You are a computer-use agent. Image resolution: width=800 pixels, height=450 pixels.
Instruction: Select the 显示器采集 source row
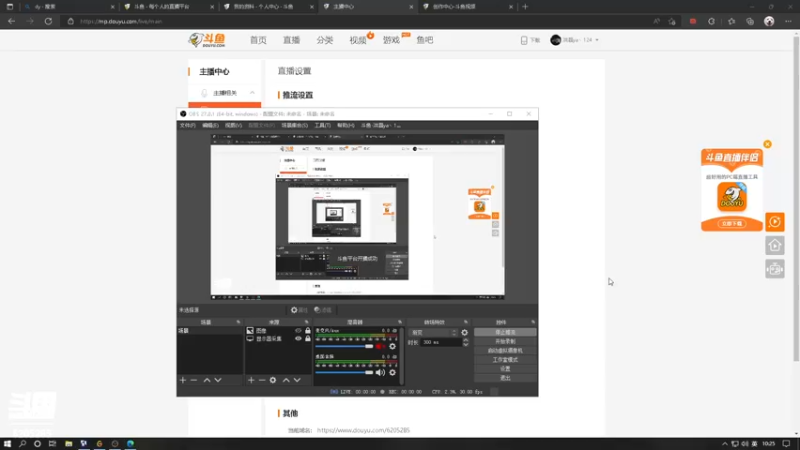[x=278, y=339]
